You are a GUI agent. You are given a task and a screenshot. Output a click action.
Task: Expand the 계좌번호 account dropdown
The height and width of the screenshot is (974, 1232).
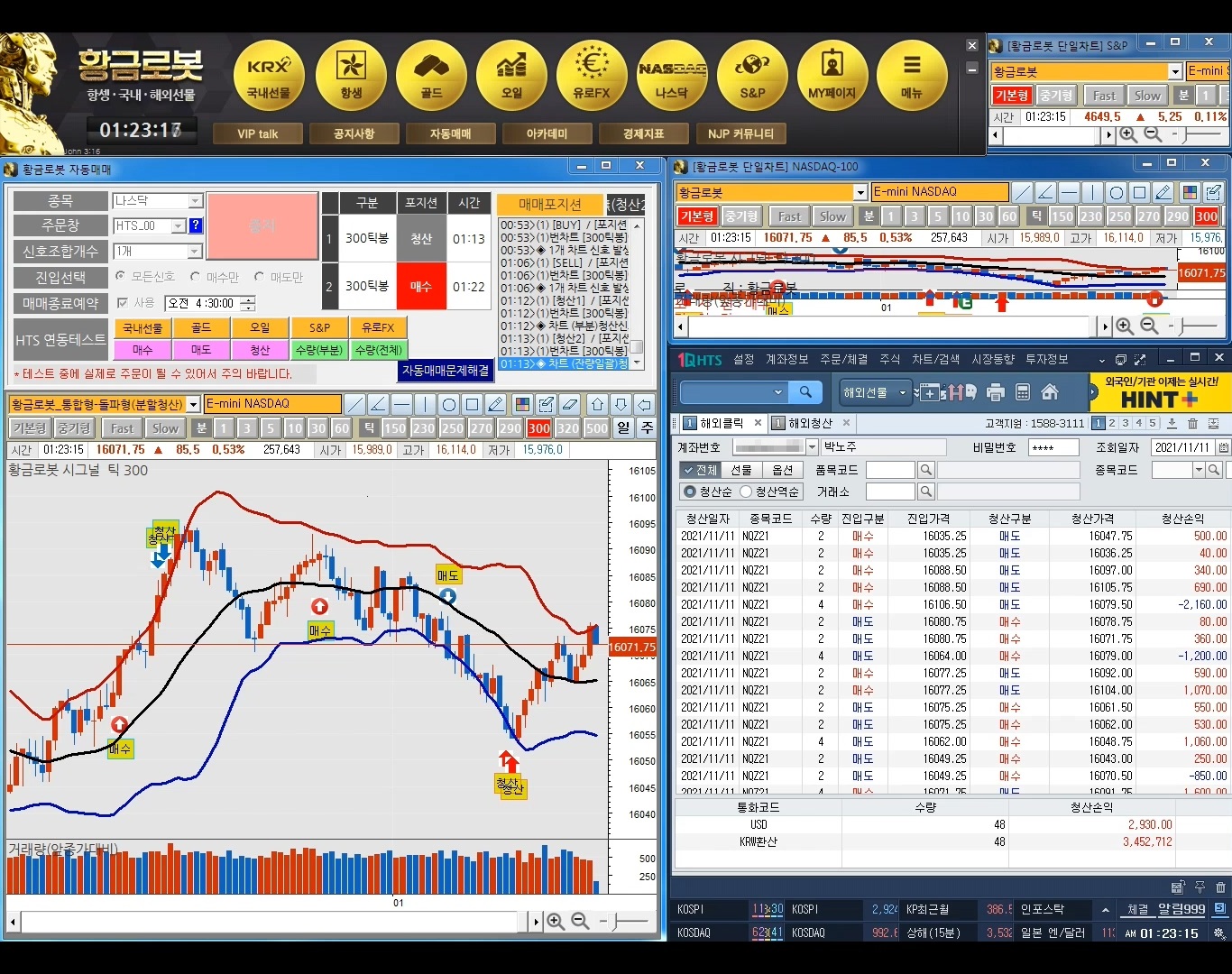pos(812,447)
